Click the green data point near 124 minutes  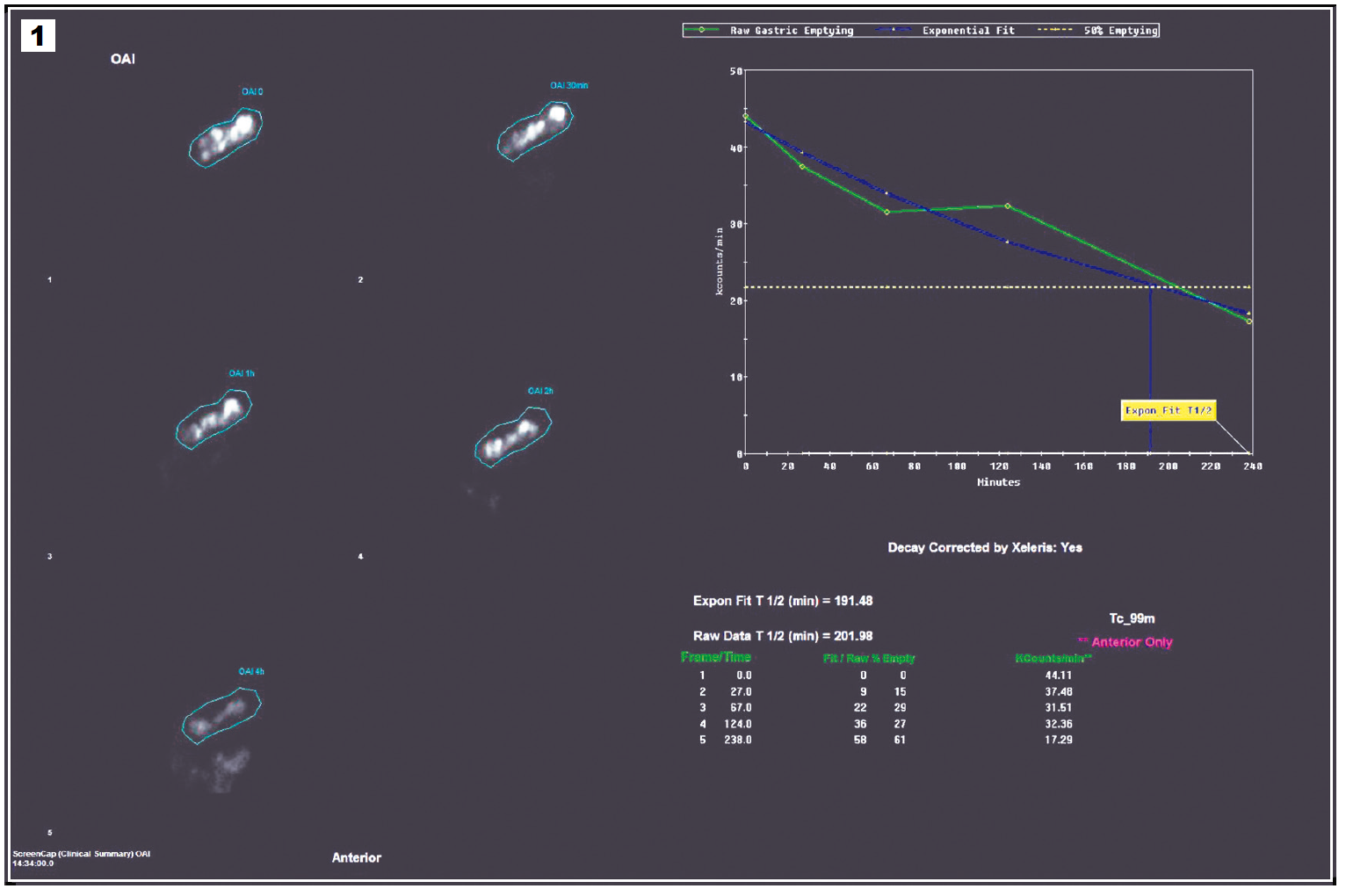coord(1007,206)
